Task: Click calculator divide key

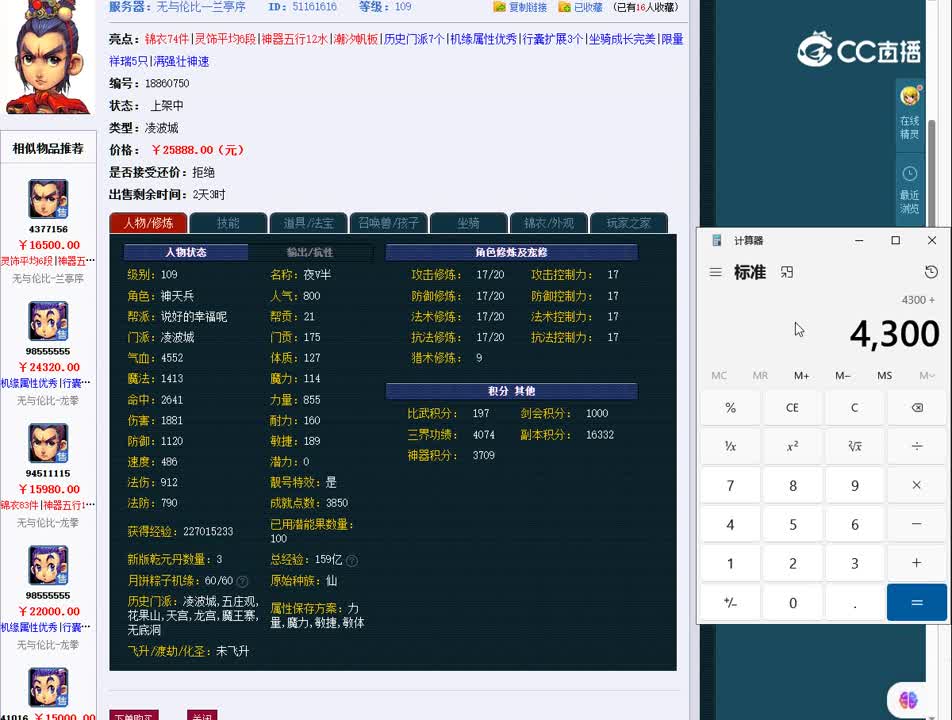Action: (x=917, y=446)
